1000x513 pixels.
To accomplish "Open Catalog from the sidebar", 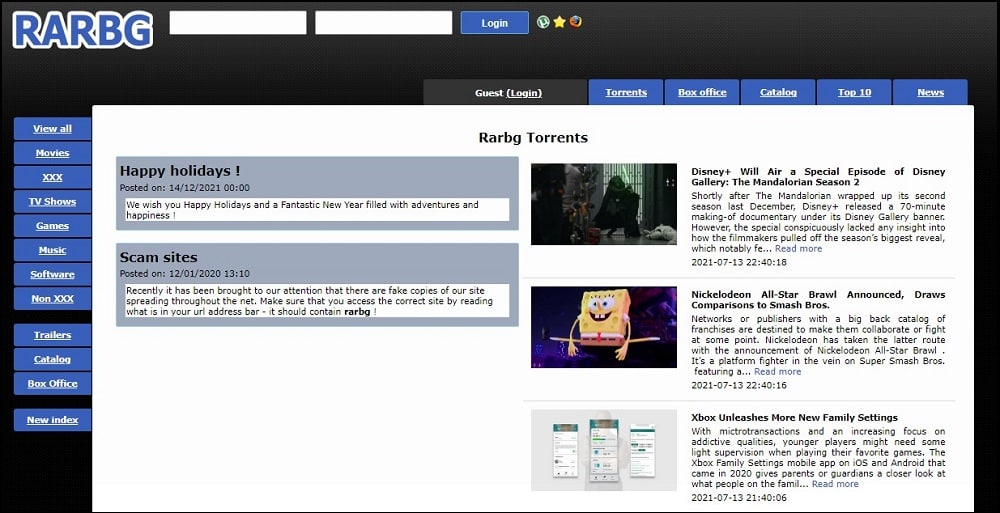I will coord(52,359).
